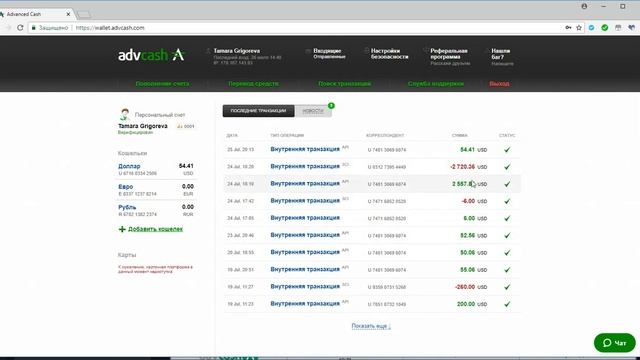The image size is (640, 360).
Task: Click the status checkmark in the 54.41 row
Action: click(507, 150)
